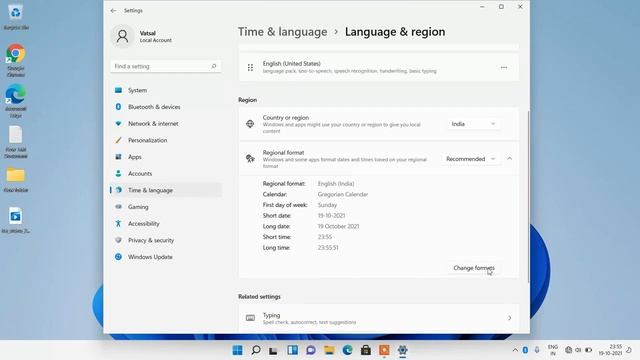Open Typing related settings chevron

click(x=509, y=318)
